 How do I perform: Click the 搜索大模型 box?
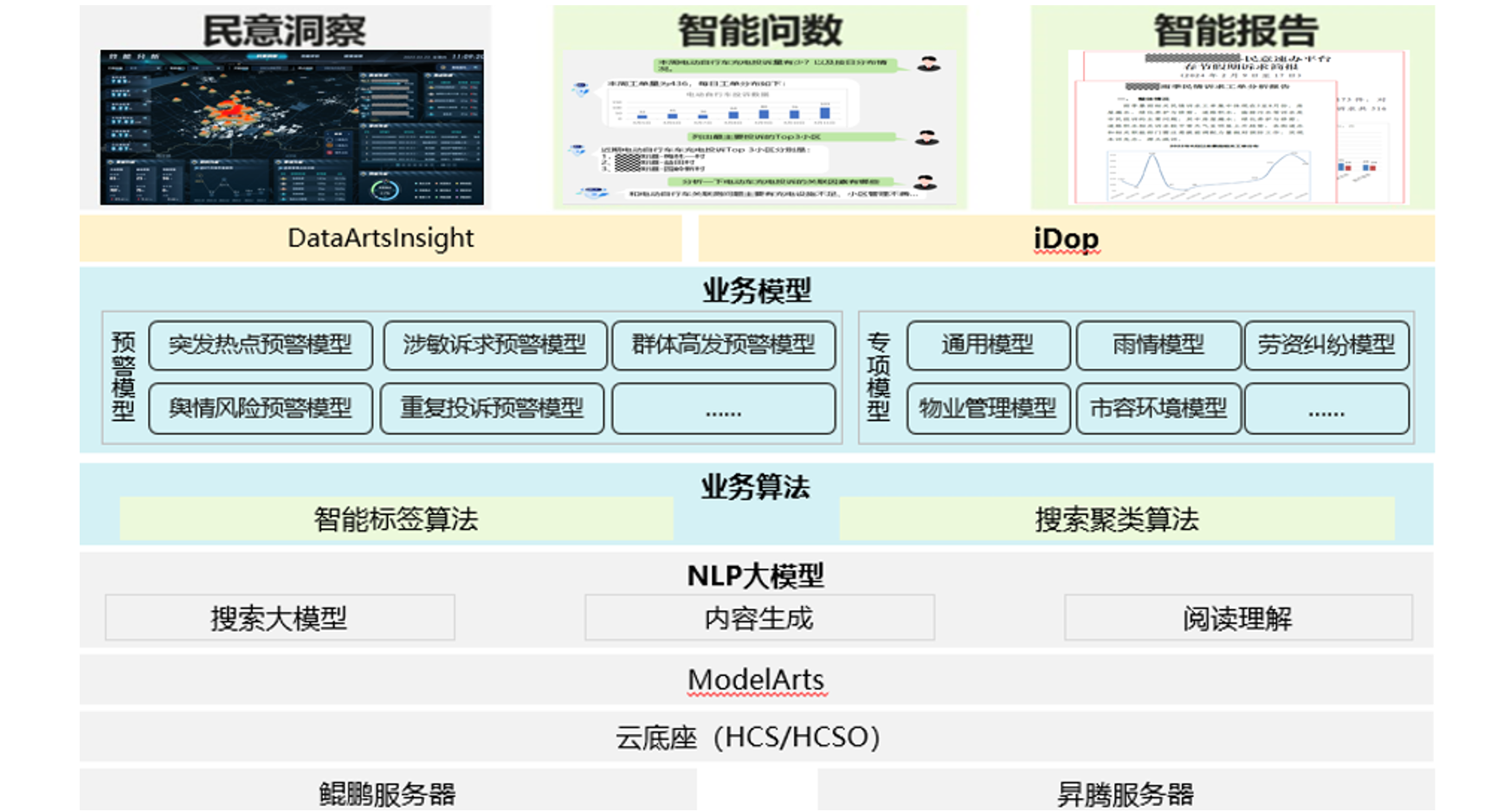tap(280, 618)
